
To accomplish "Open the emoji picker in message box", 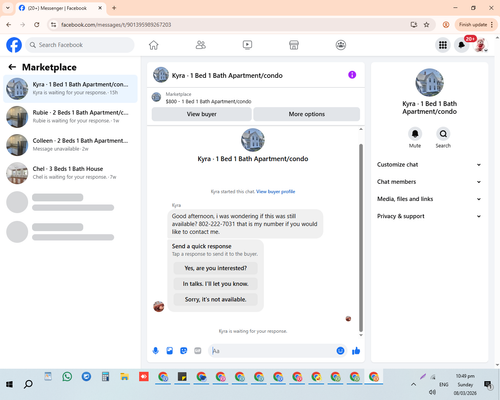I will pos(340,351).
